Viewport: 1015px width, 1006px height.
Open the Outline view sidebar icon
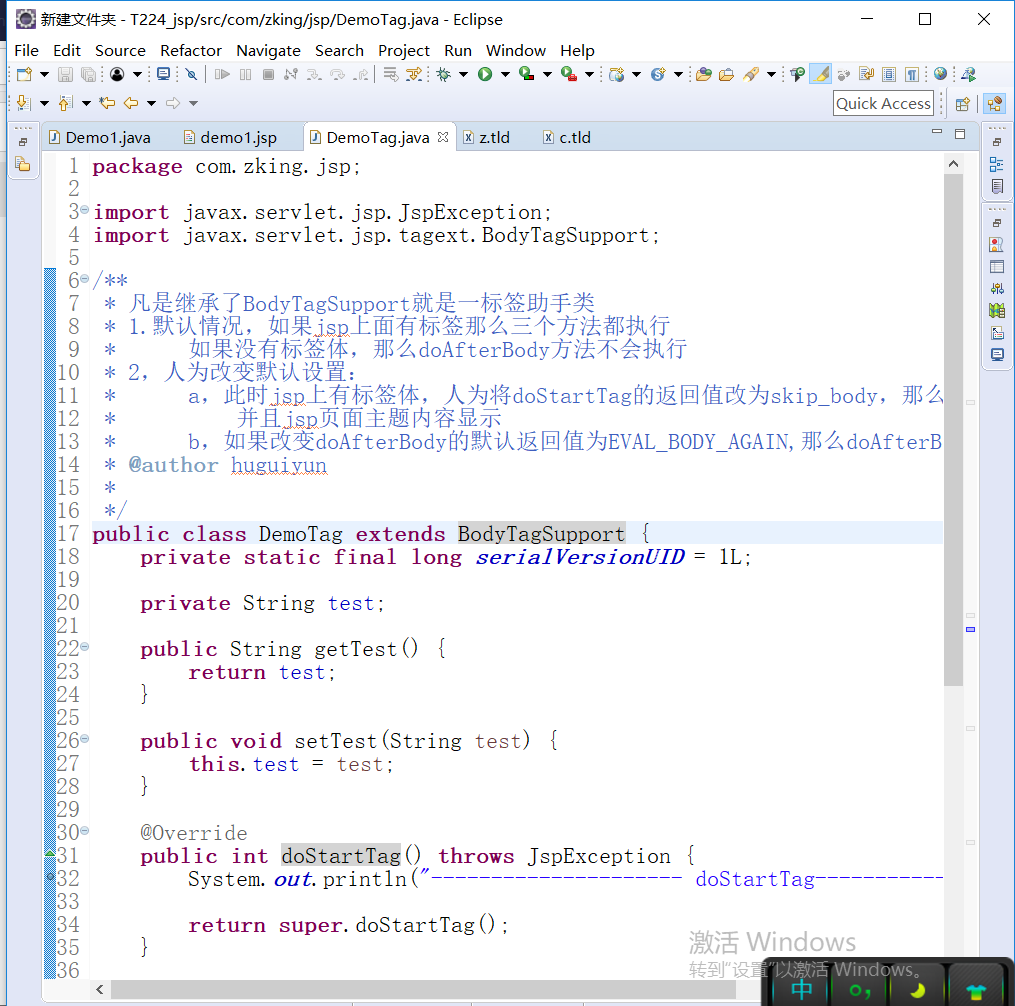997,164
